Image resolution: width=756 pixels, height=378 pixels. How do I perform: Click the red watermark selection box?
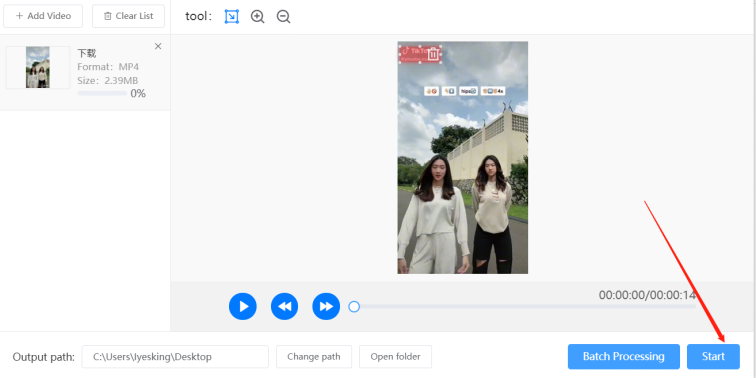point(419,54)
